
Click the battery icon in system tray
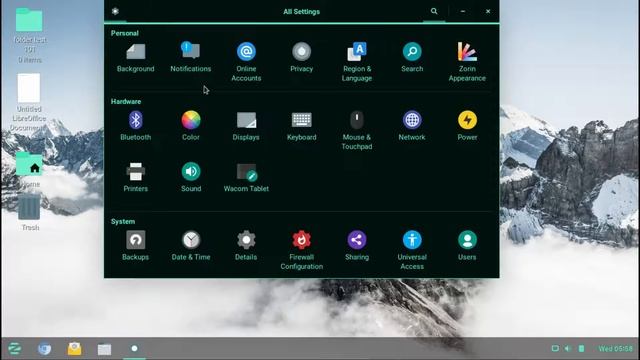coord(581,349)
